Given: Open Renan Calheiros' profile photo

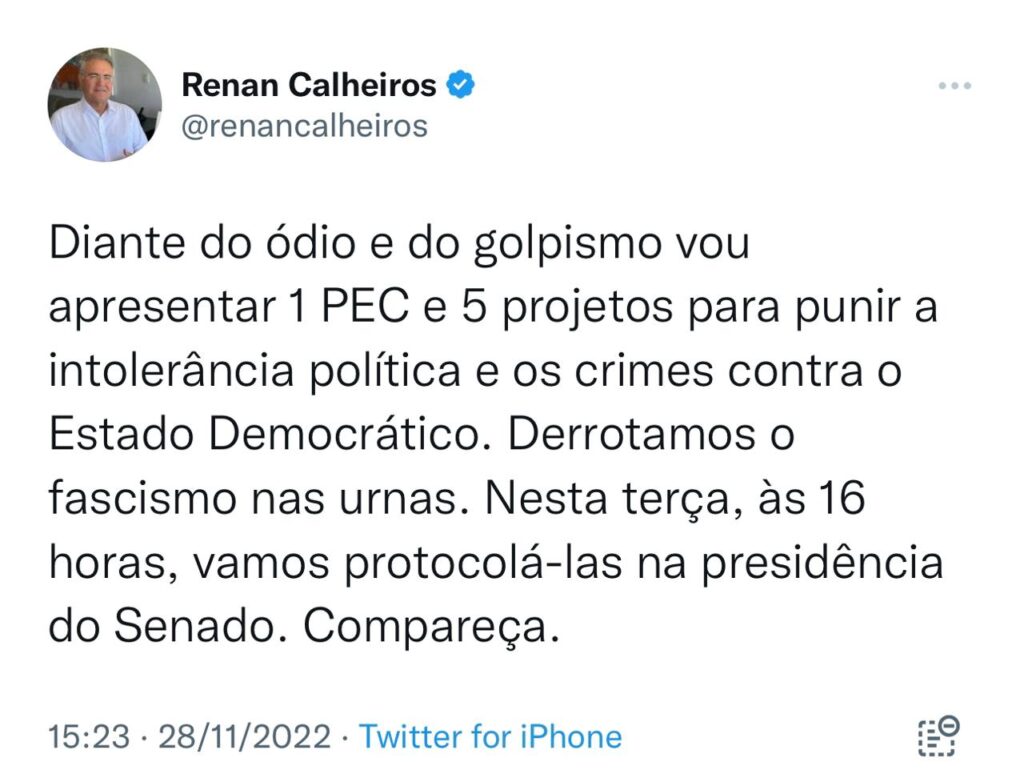Looking at the screenshot, I should click(x=103, y=104).
